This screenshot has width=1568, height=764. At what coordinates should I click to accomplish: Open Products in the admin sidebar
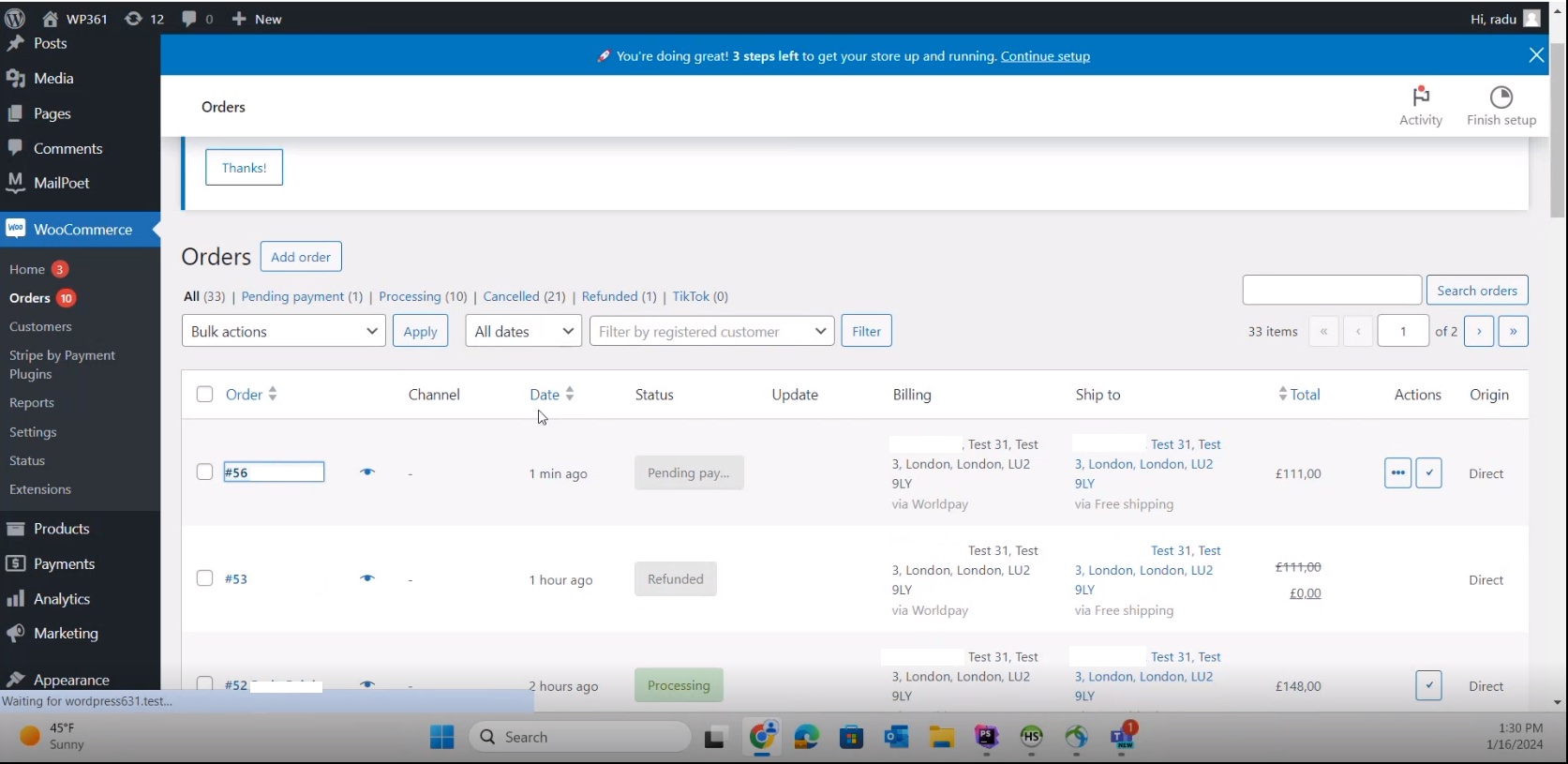(61, 529)
